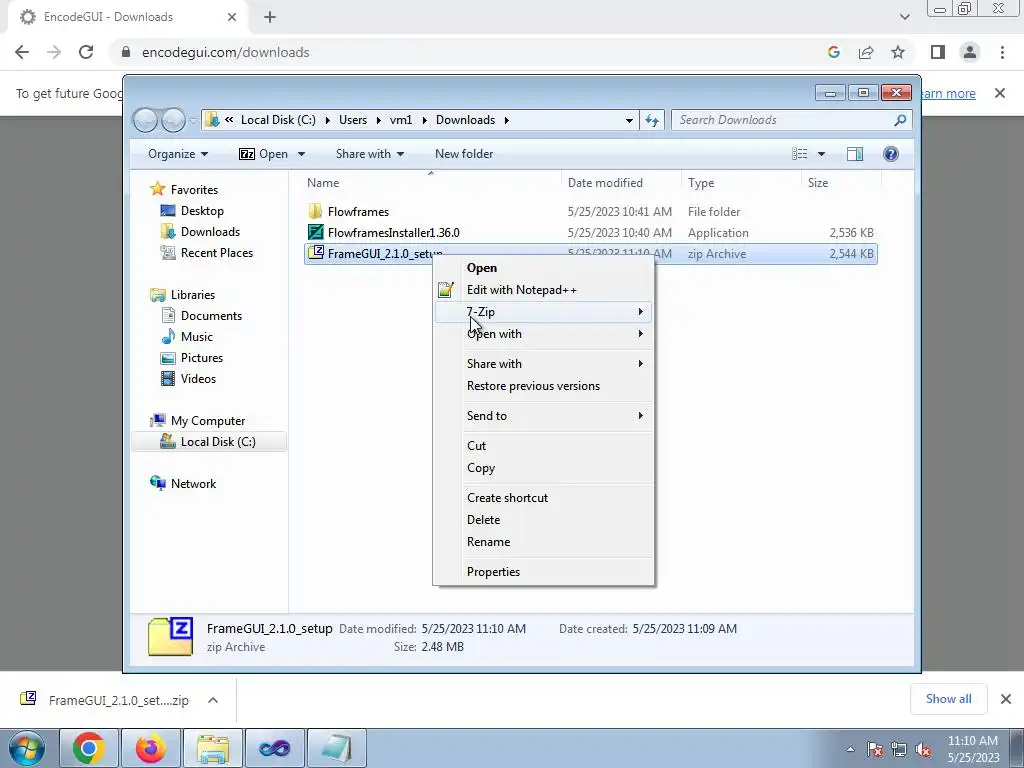The width and height of the screenshot is (1024, 768).
Task: Select Copy from the context menu
Action: [481, 468]
